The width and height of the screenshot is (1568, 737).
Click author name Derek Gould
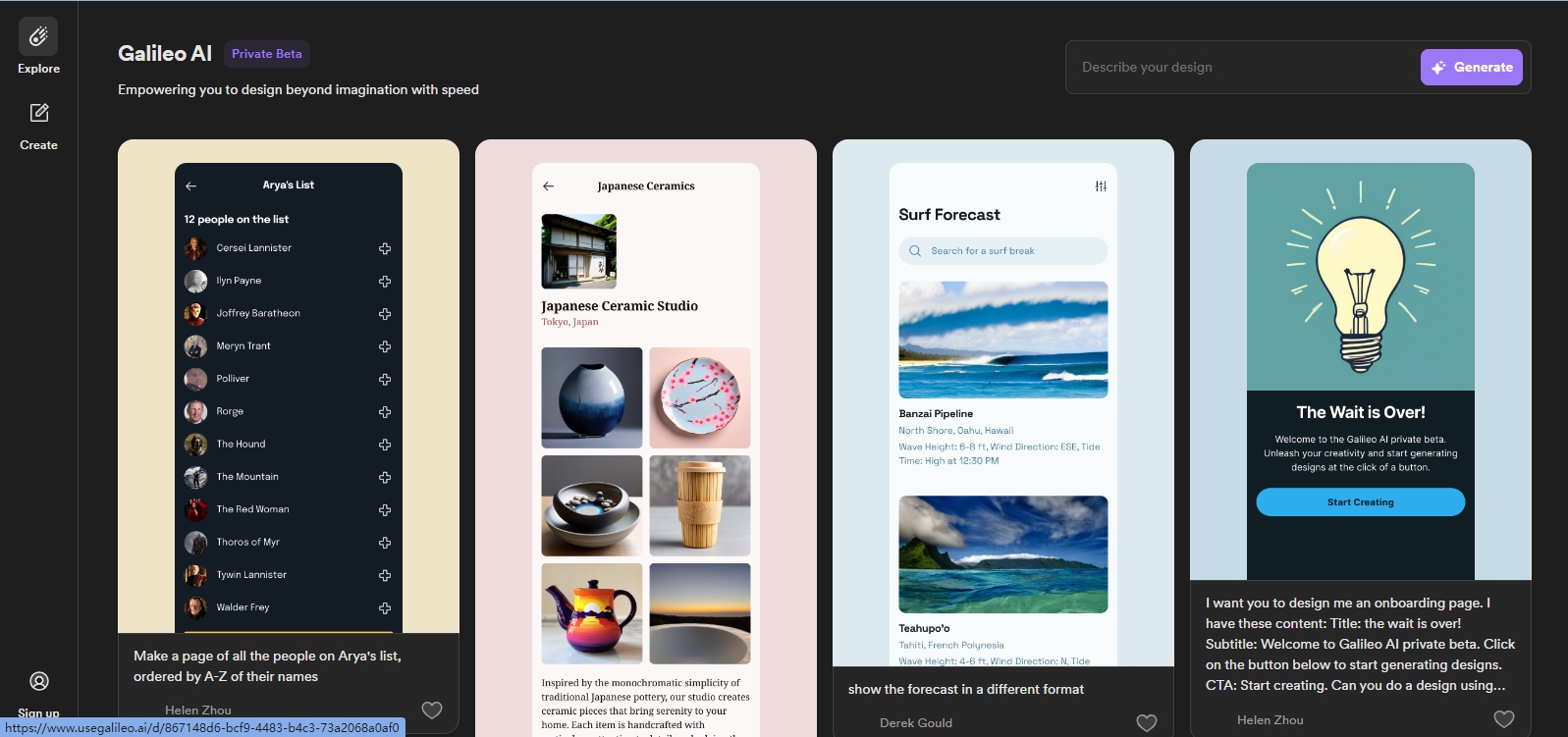(916, 723)
